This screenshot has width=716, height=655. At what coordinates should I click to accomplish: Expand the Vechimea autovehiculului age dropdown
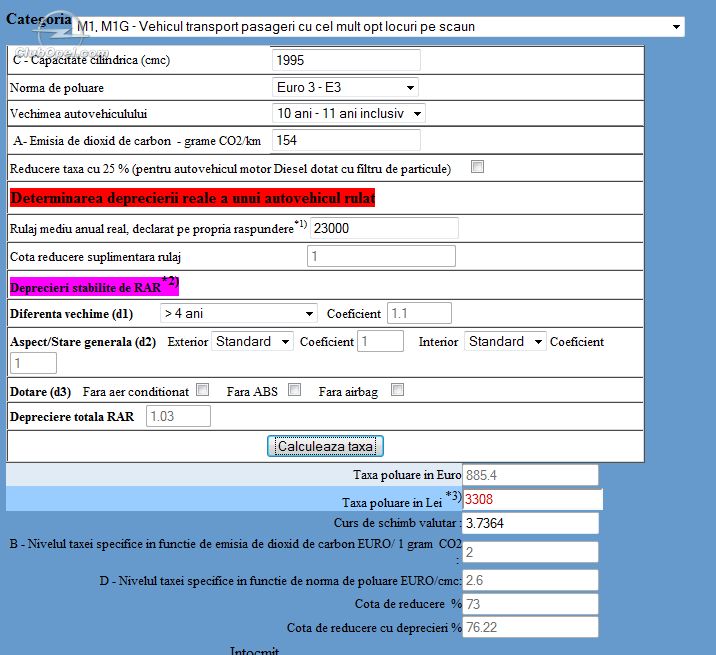point(349,113)
